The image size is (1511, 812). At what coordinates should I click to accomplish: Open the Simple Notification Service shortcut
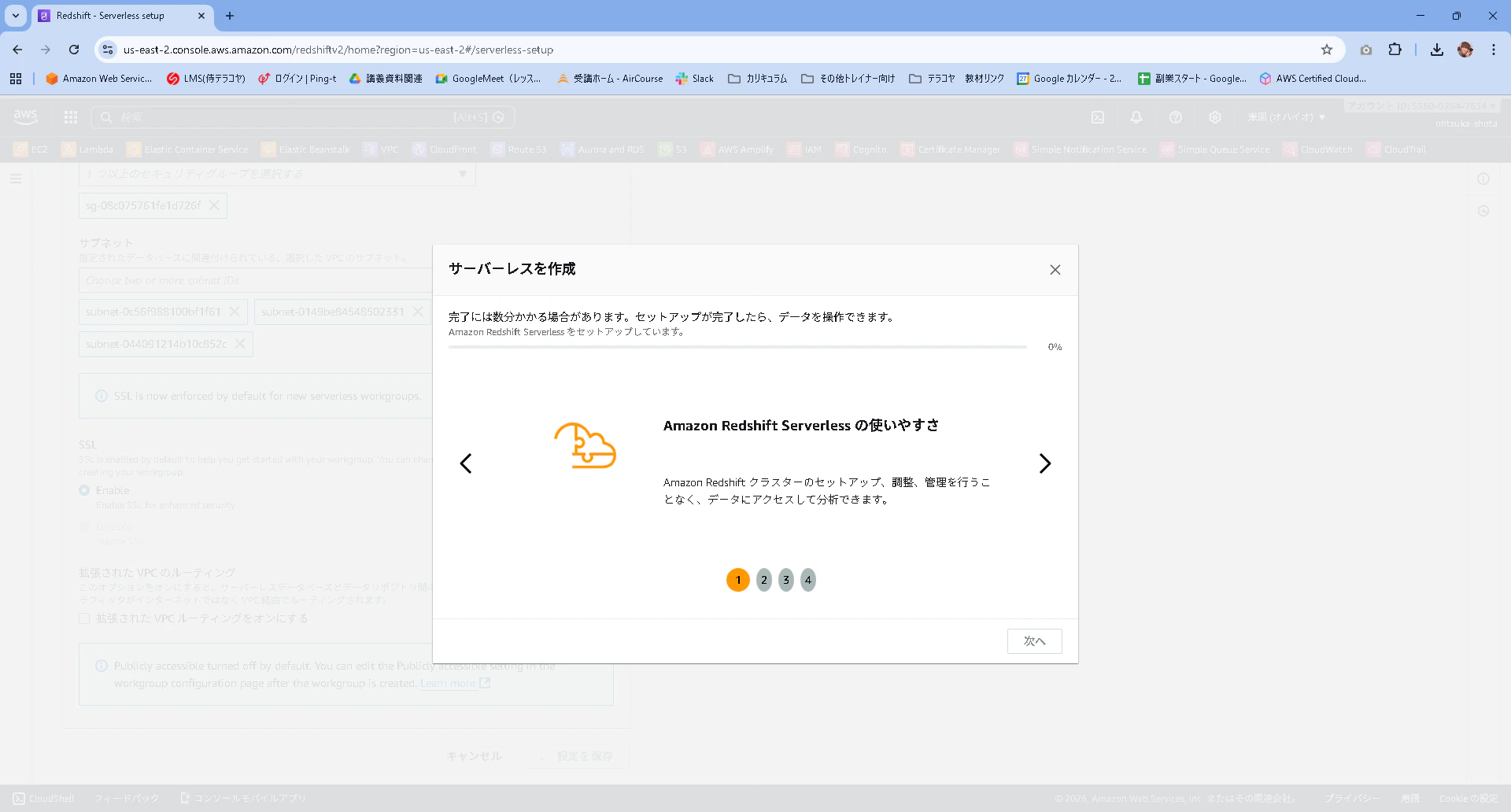(1081, 149)
